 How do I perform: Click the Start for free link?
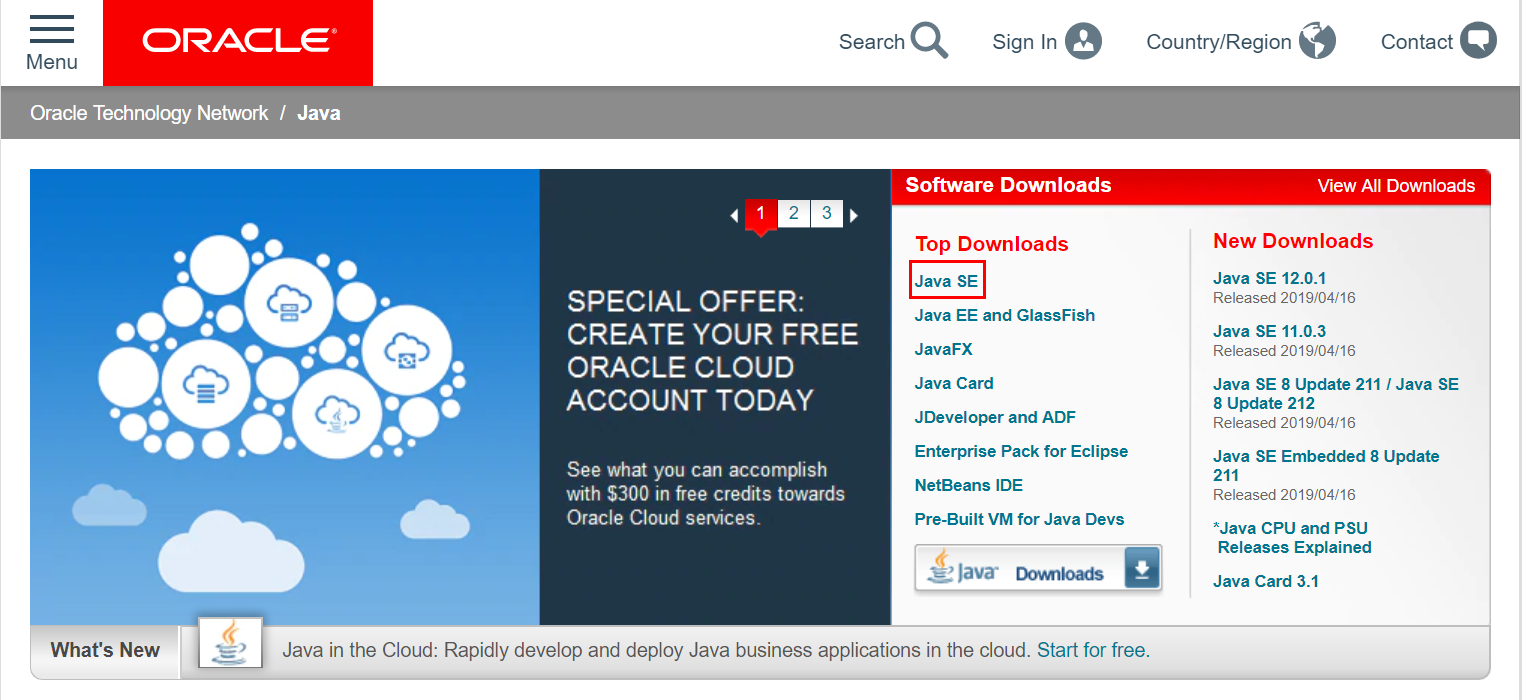[1093, 650]
